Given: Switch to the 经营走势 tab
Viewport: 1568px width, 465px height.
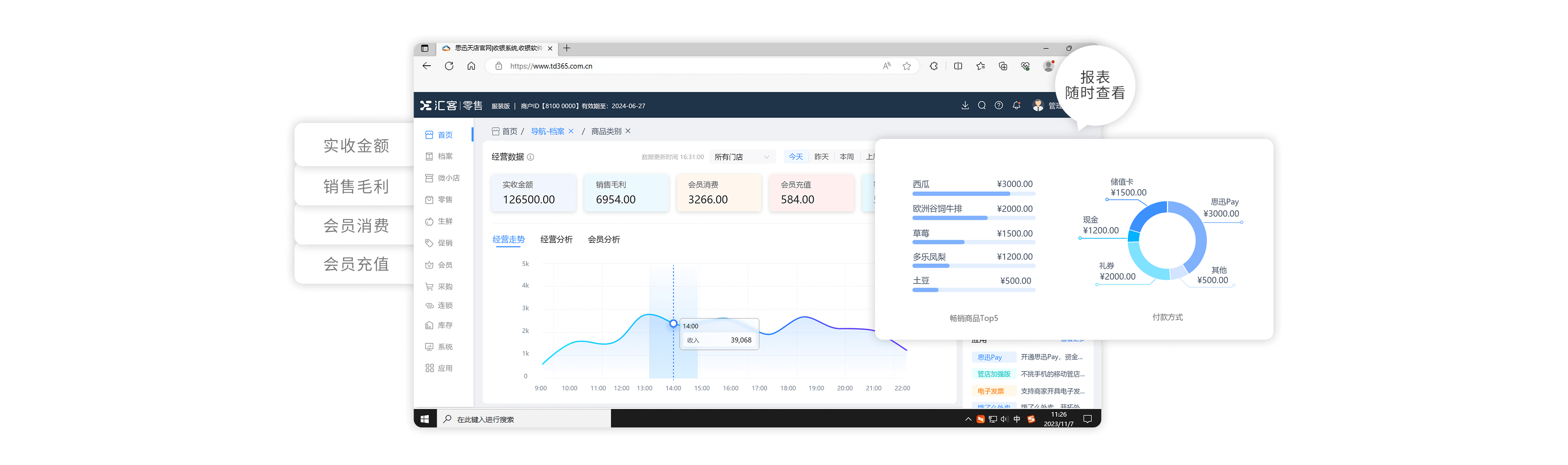Looking at the screenshot, I should 508,240.
